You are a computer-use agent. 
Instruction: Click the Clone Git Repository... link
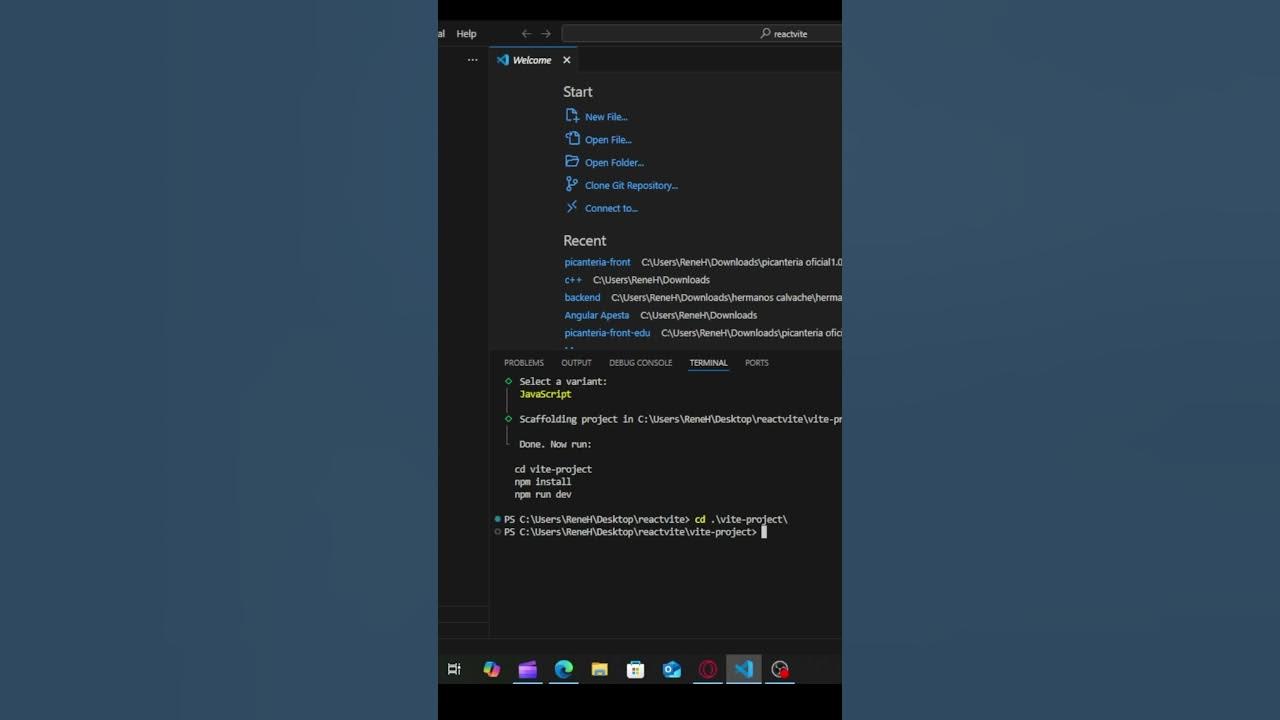tap(631, 185)
